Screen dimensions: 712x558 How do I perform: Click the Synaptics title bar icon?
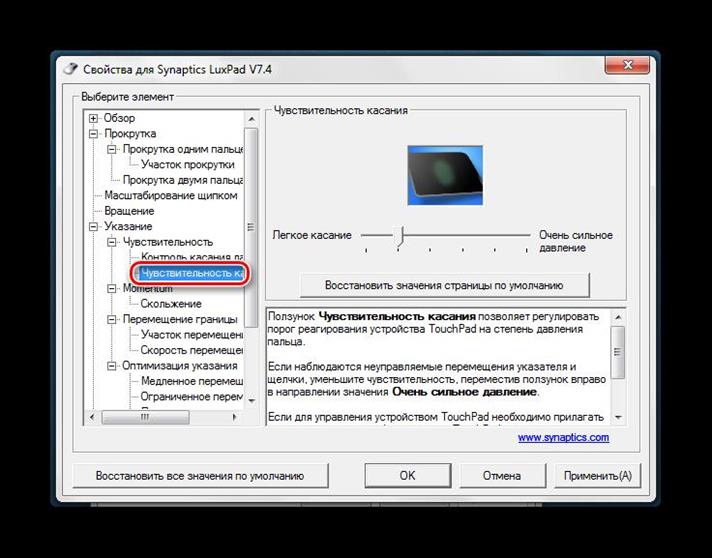coord(69,70)
